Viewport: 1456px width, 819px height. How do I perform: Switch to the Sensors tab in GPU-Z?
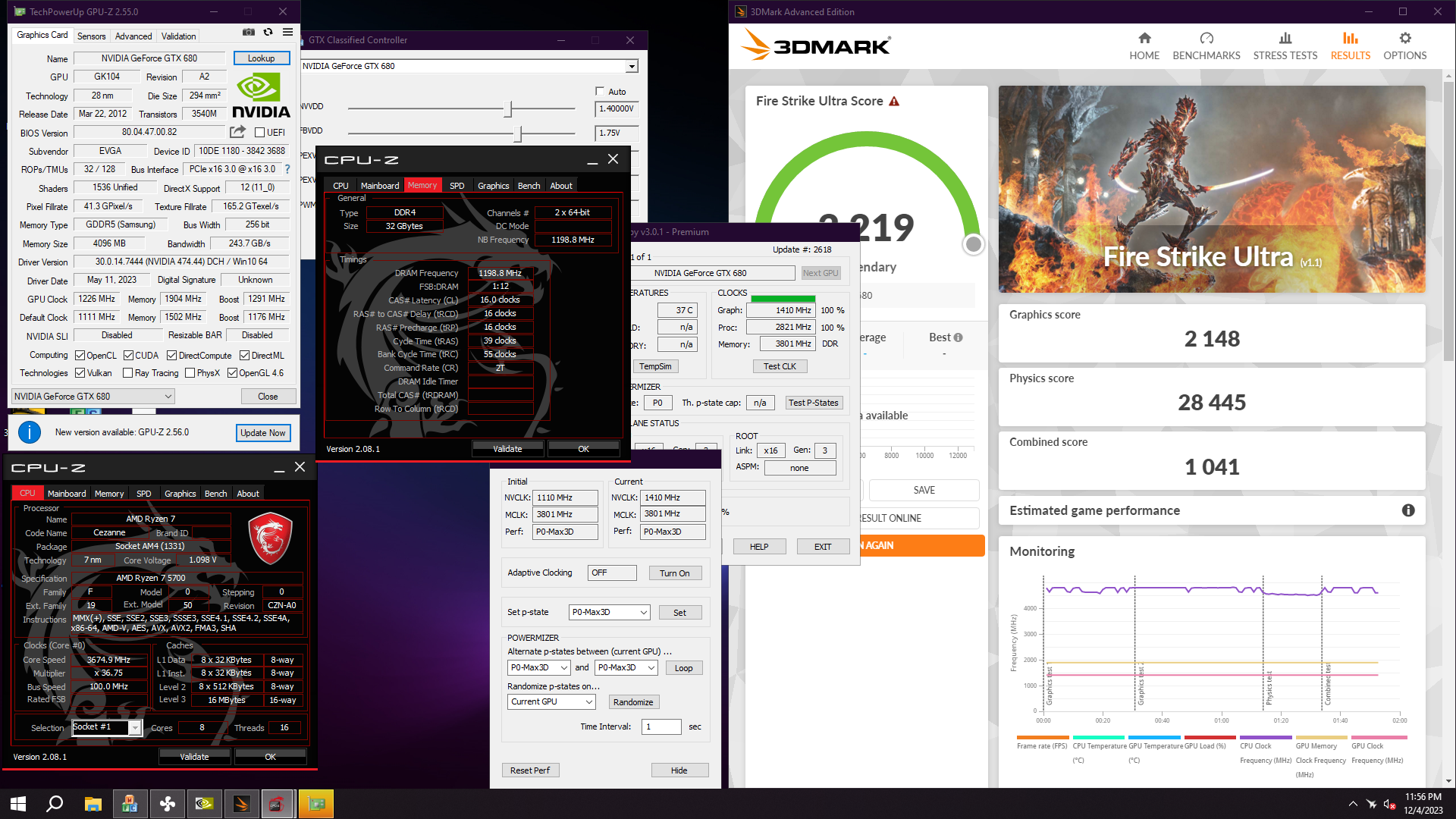tap(92, 36)
